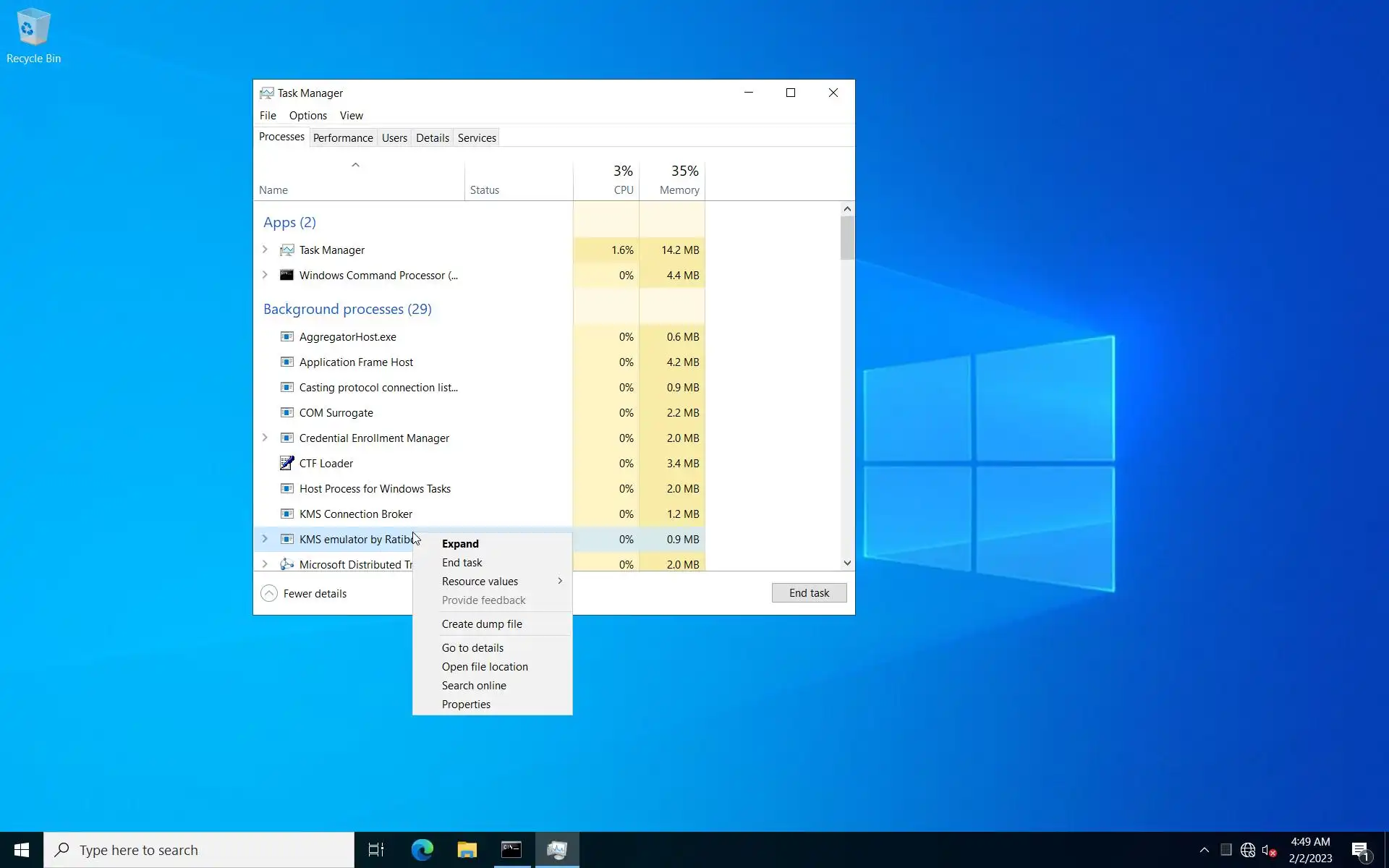This screenshot has height=868, width=1389.
Task: Click the process list scroll-down arrow
Action: (x=847, y=563)
